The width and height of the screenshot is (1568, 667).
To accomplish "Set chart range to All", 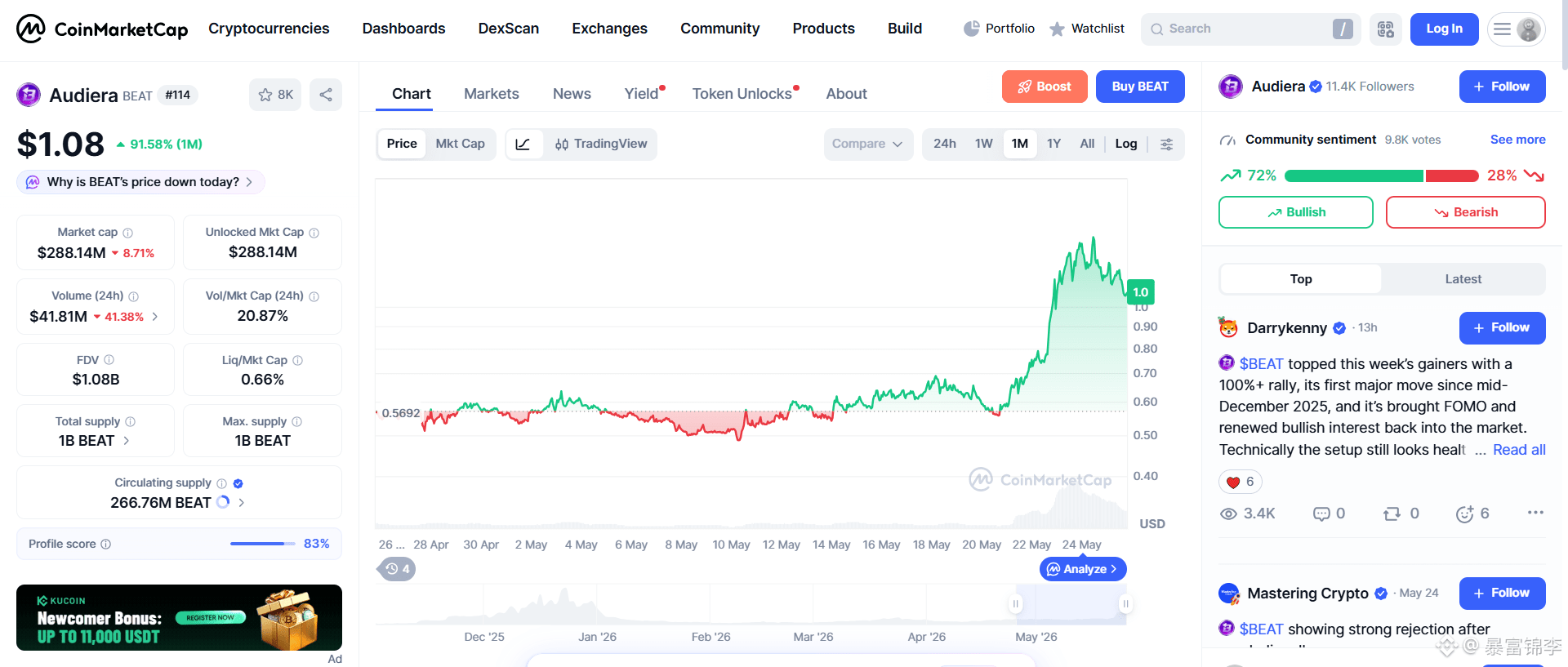I will pyautogui.click(x=1087, y=145).
